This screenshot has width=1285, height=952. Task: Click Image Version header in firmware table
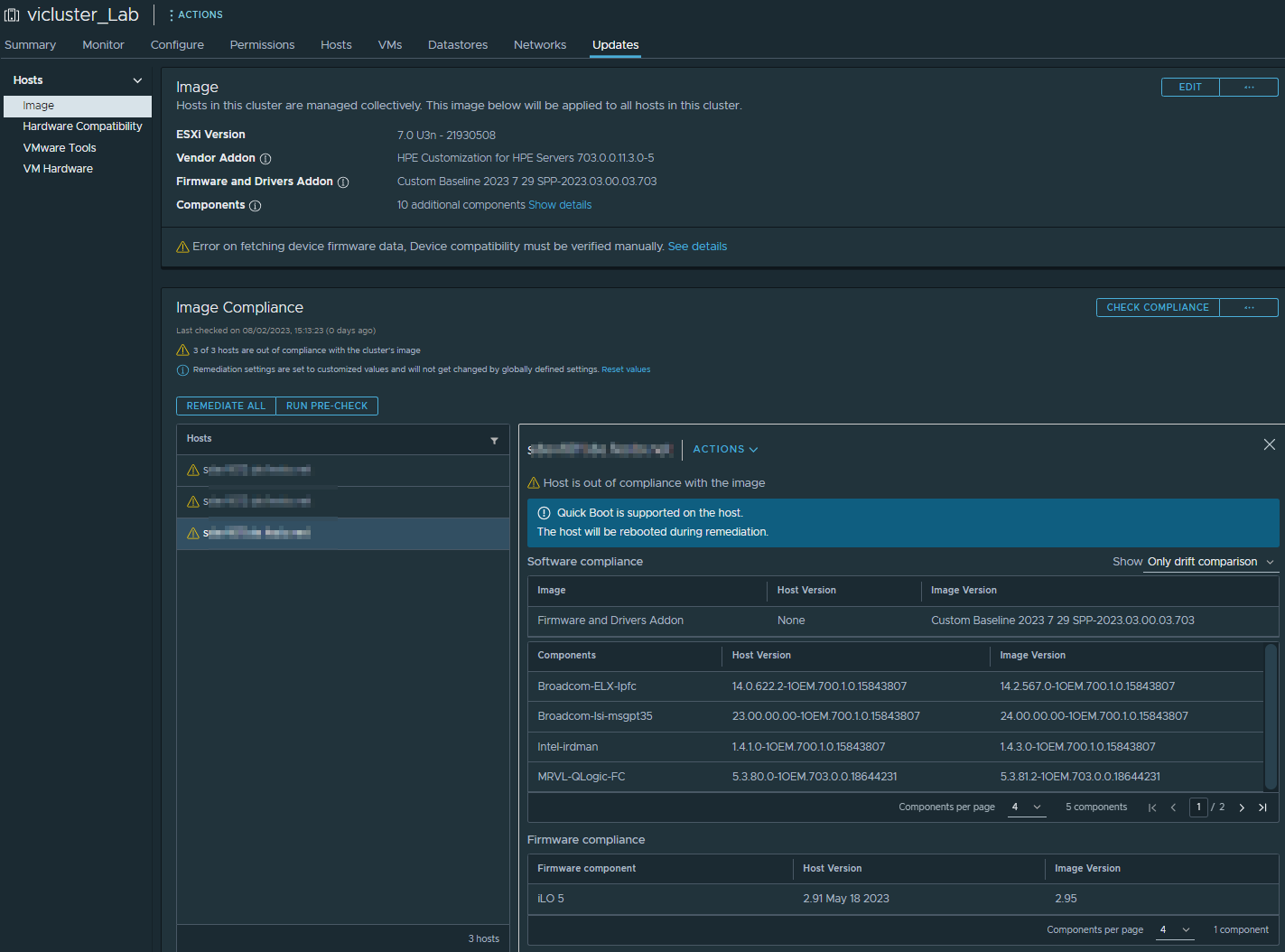click(x=1087, y=869)
